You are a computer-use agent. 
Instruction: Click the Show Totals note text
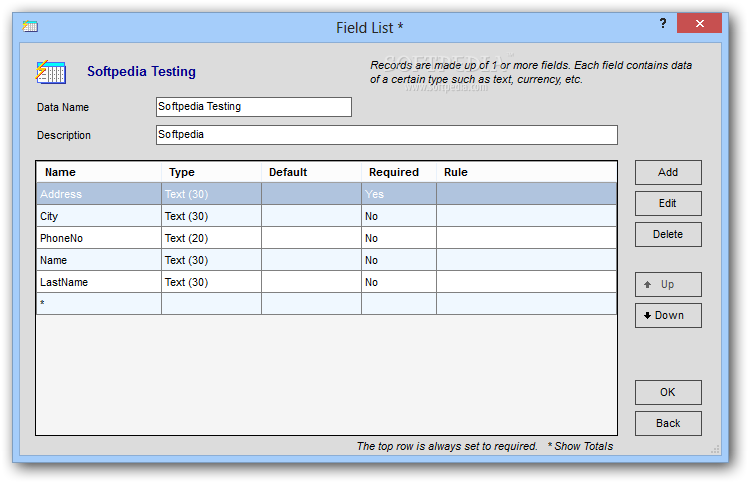click(x=580, y=446)
